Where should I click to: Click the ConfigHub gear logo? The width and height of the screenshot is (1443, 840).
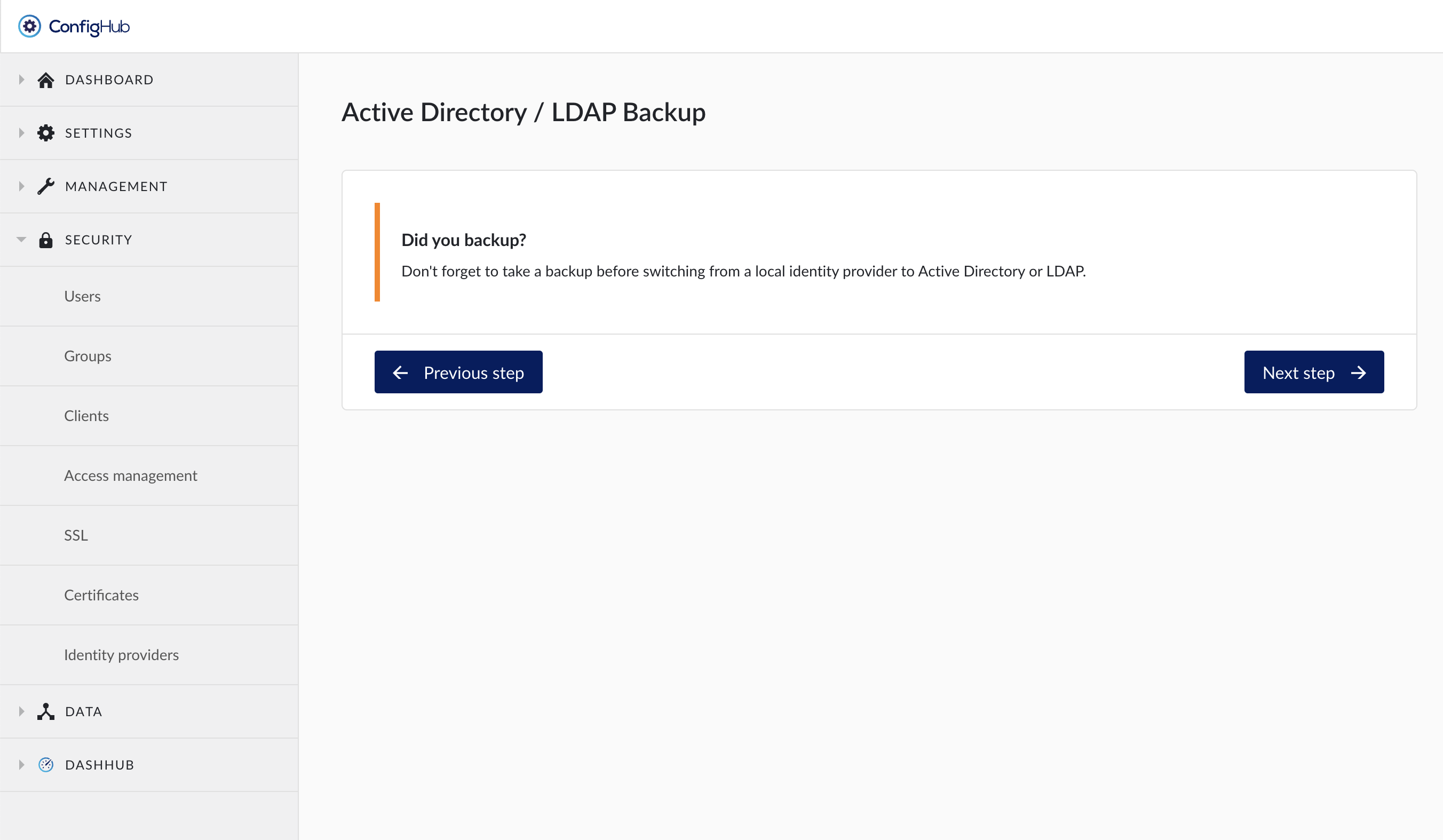(x=29, y=26)
